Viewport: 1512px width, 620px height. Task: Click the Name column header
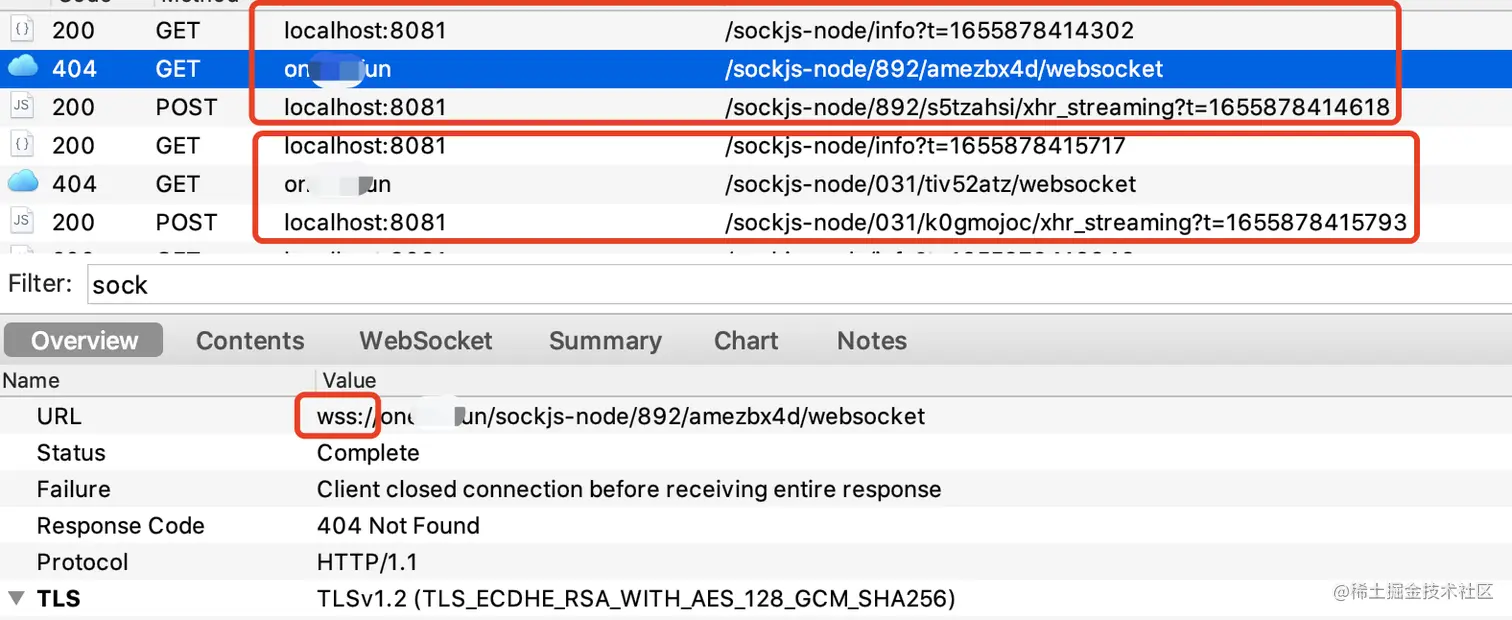click(x=31, y=380)
